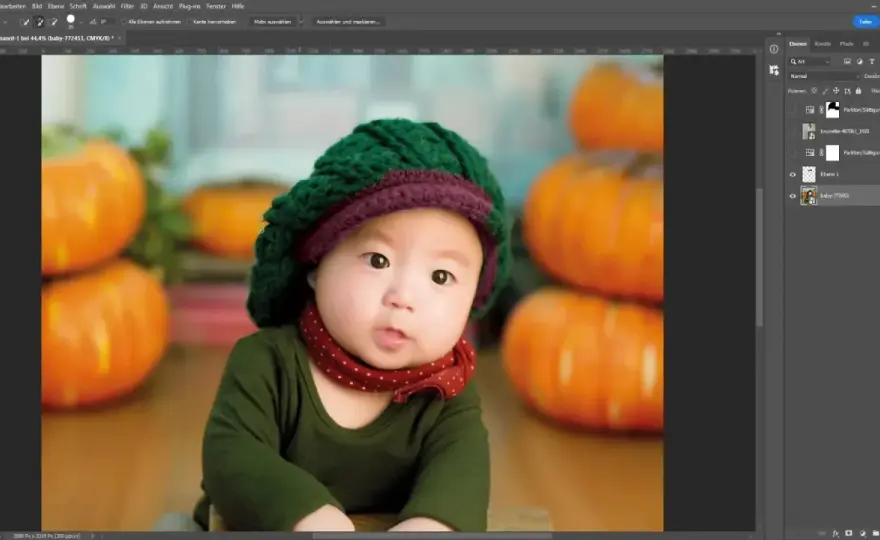Image resolution: width=880 pixels, height=540 pixels.
Task: Lock artboard nesting icon
Action: pyautogui.click(x=847, y=90)
